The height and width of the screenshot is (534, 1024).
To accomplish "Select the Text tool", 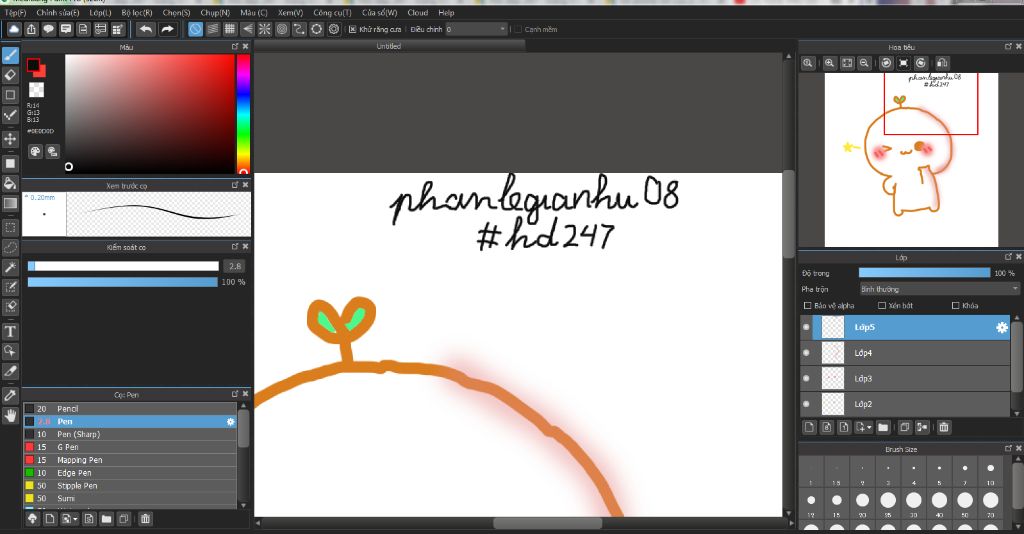I will (x=10, y=332).
